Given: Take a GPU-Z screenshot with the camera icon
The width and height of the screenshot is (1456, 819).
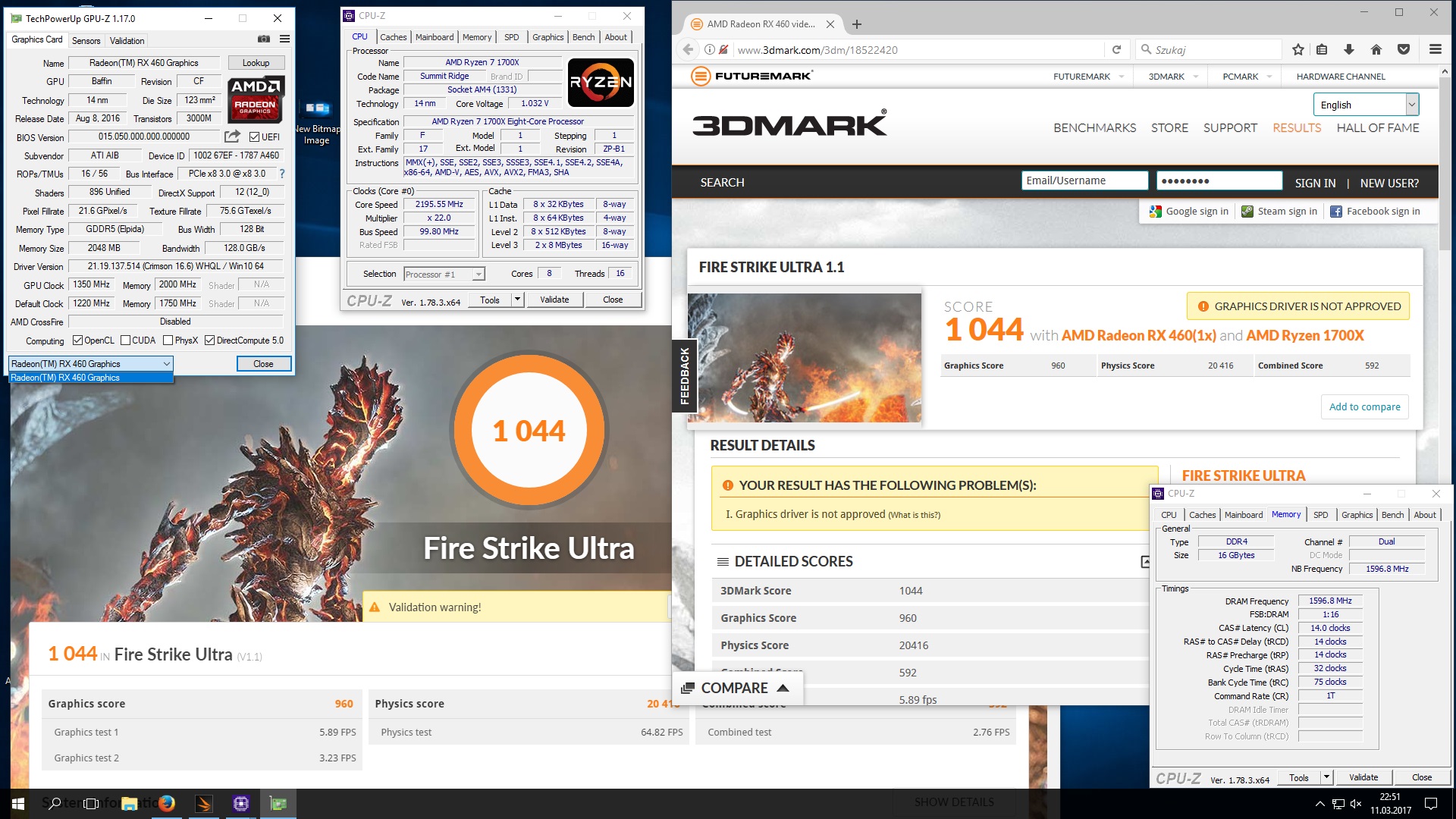Looking at the screenshot, I should pos(263,39).
